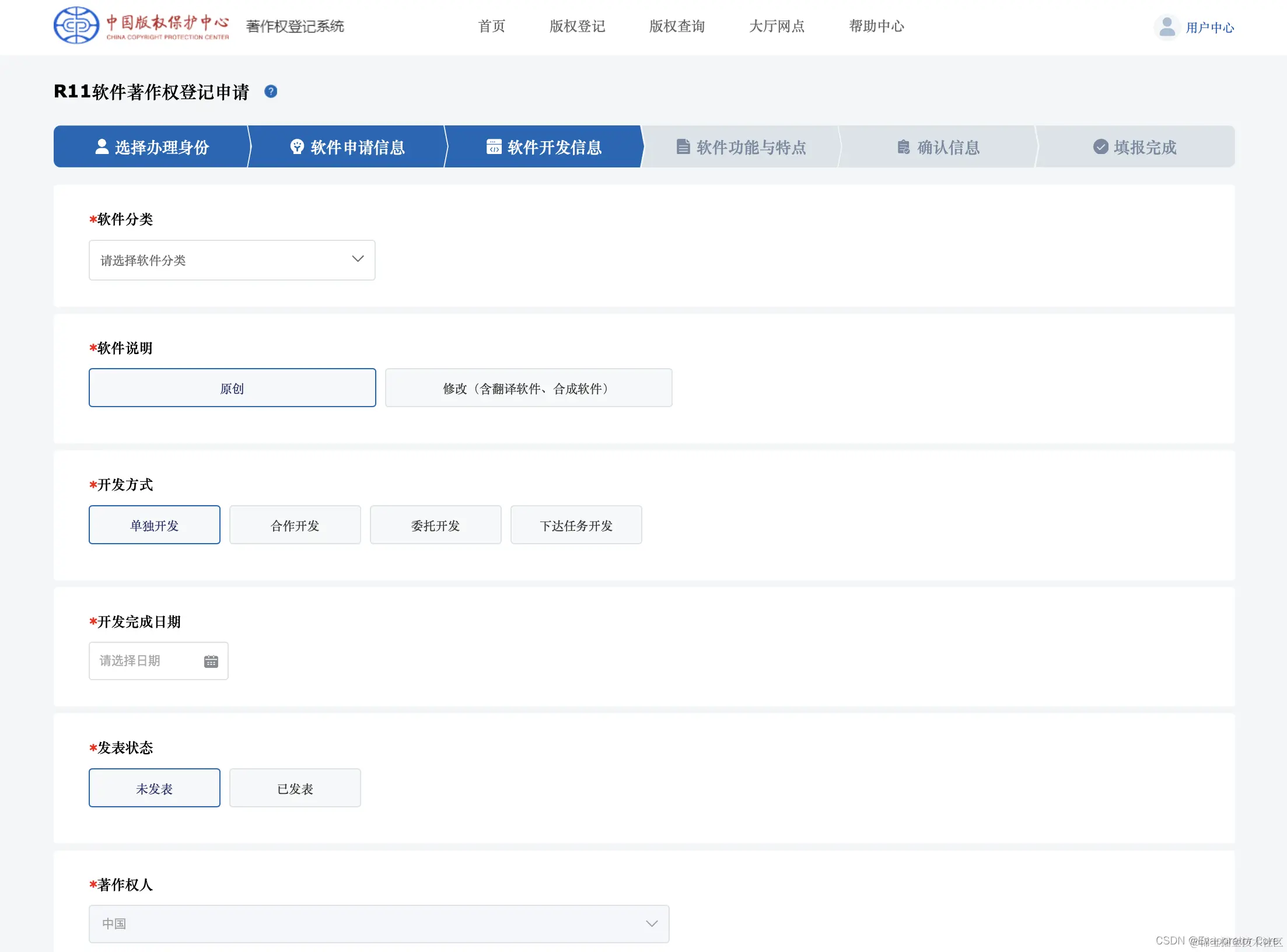Open the date picker for 开发完成日期
Image resolution: width=1287 pixels, height=952 pixels.
point(158,661)
